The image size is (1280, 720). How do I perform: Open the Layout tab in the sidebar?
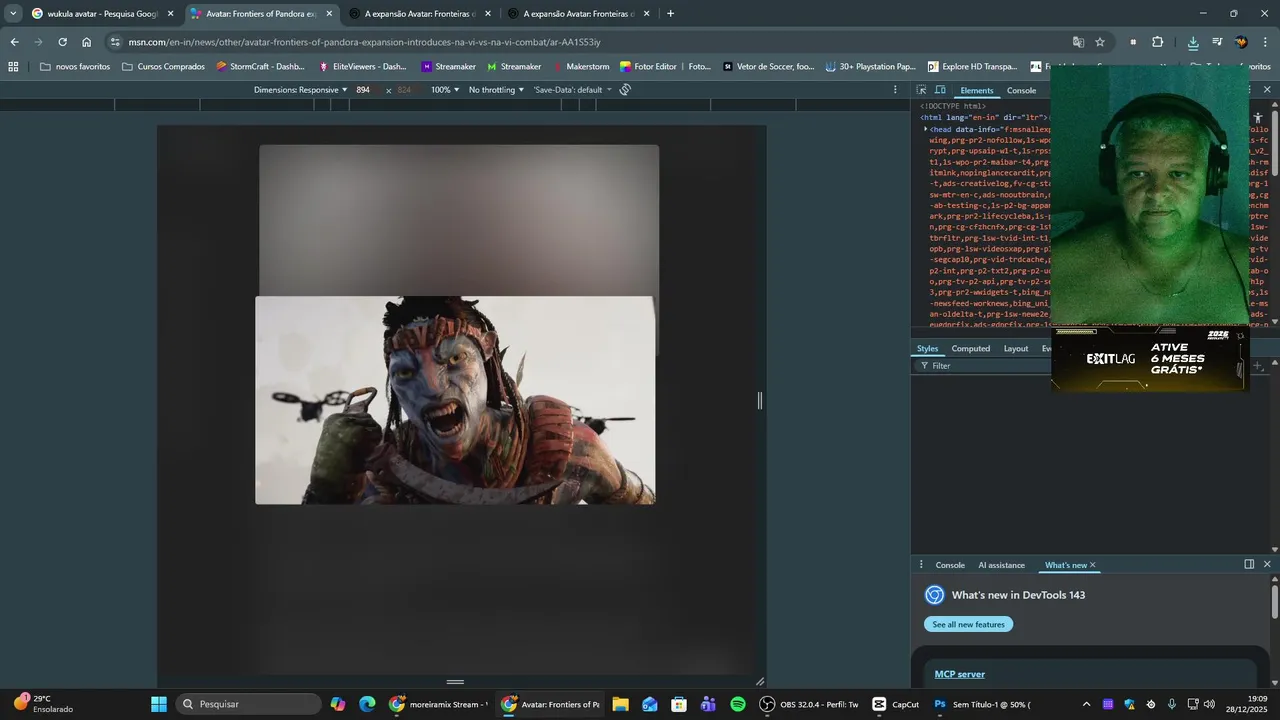1016,349
